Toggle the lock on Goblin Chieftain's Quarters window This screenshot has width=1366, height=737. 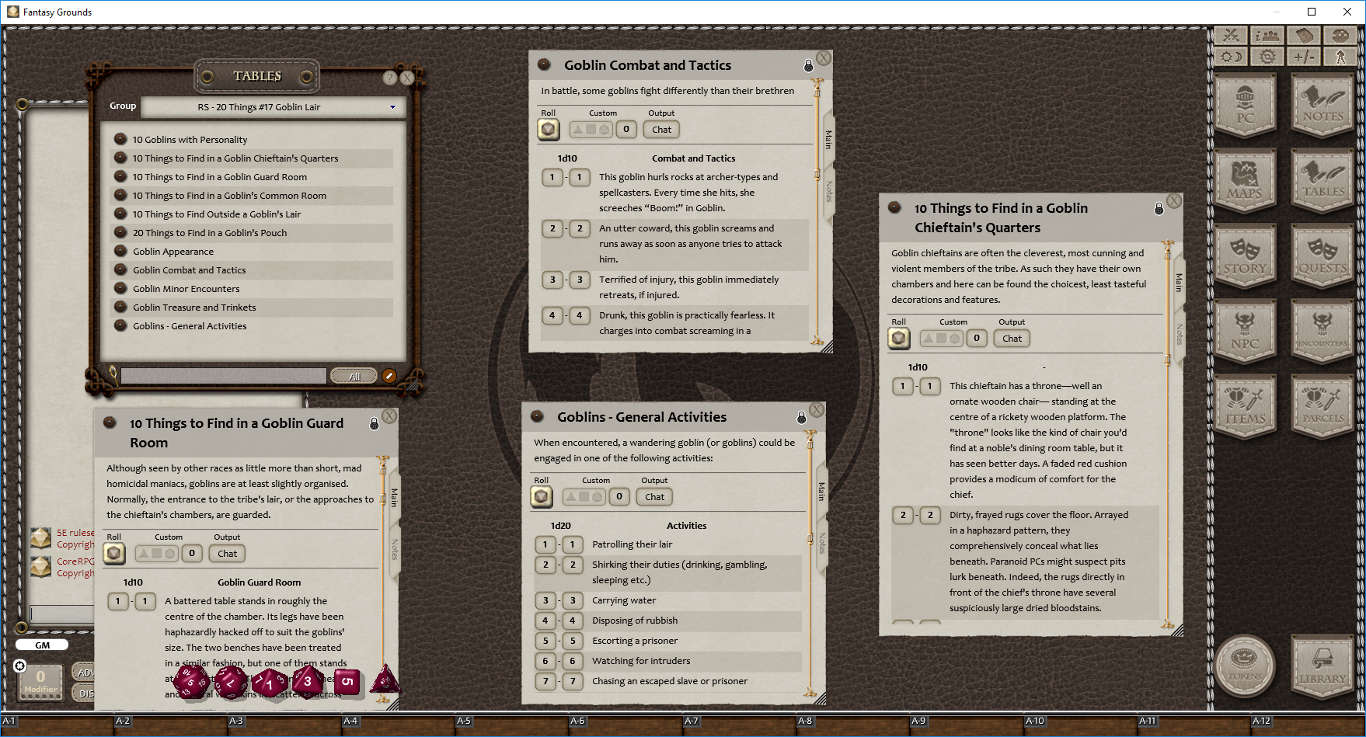click(1158, 208)
